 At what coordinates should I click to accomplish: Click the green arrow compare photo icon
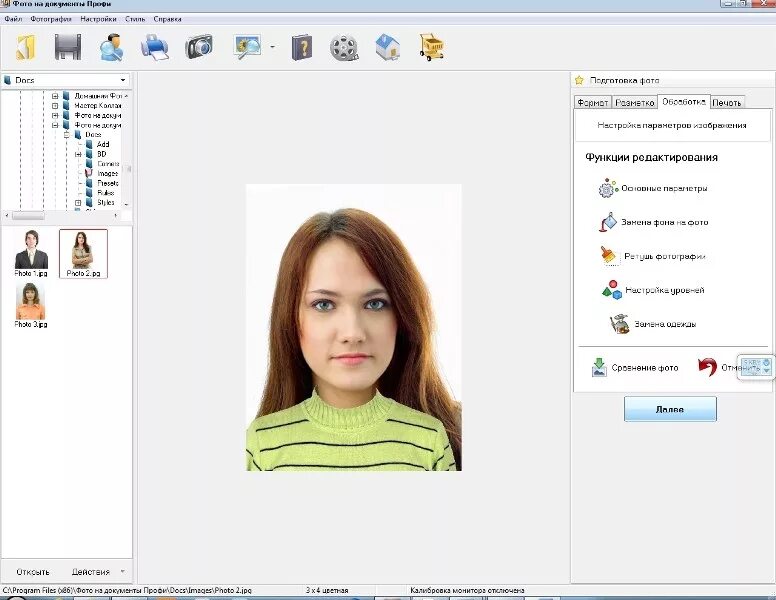pyautogui.click(x=599, y=367)
